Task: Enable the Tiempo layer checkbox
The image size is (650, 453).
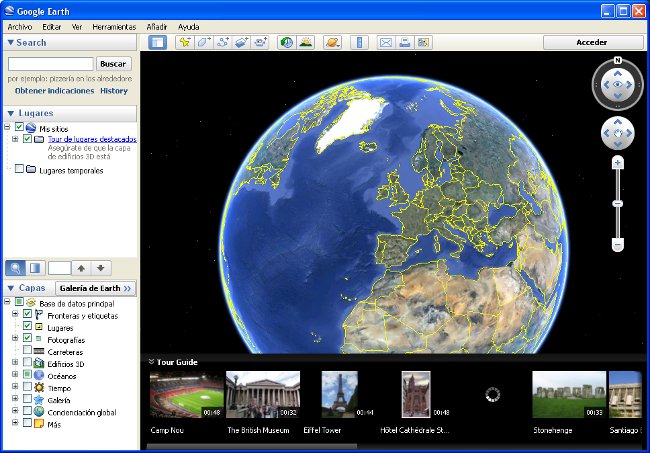Action: 27,386
